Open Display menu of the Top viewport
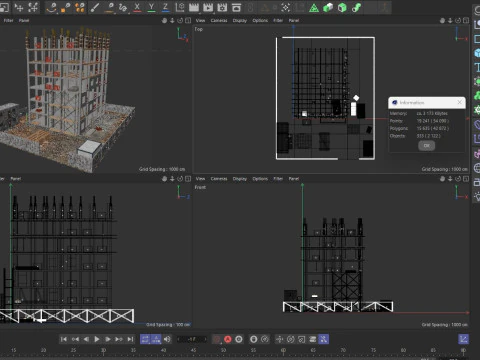The width and height of the screenshot is (480, 360). pos(240,20)
